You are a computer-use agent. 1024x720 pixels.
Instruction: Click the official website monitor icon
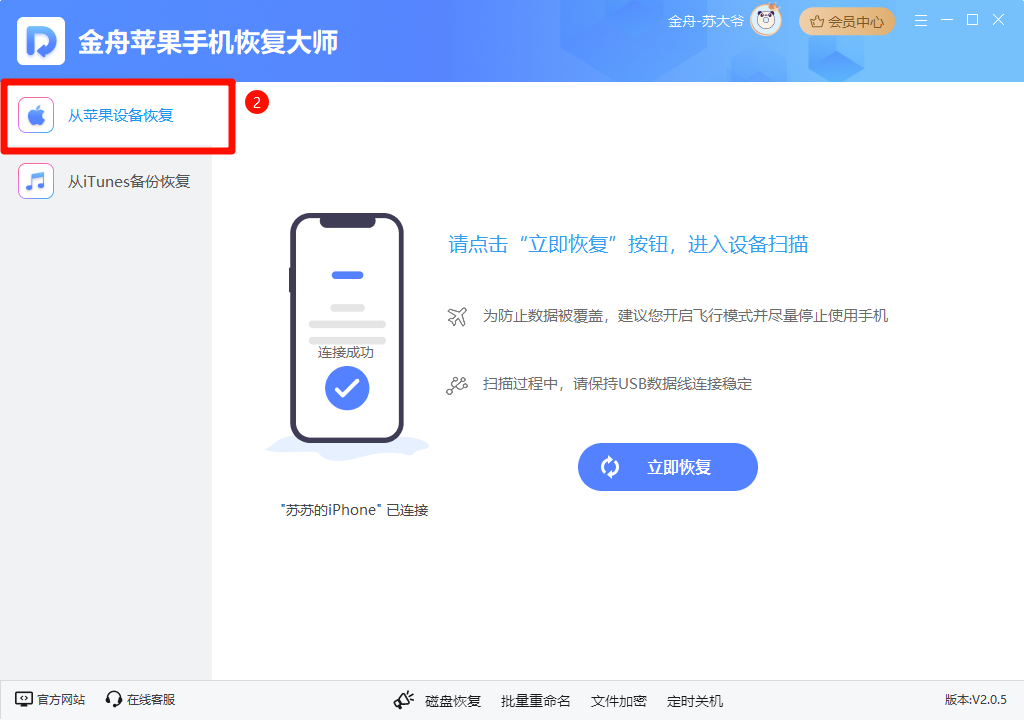click(x=24, y=699)
